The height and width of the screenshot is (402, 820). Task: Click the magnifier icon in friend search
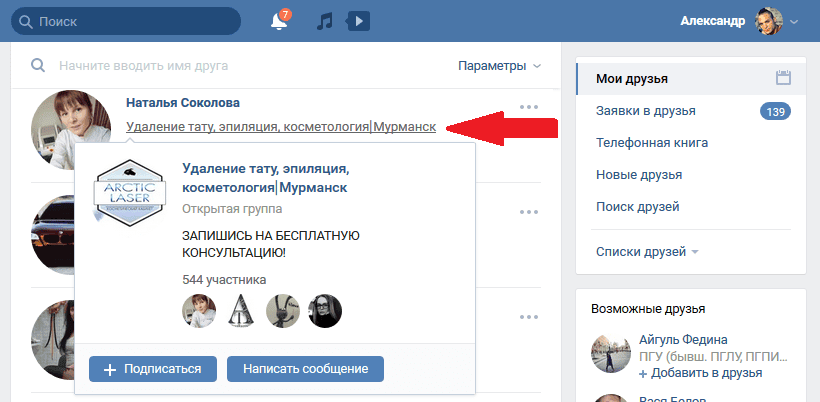coord(38,65)
